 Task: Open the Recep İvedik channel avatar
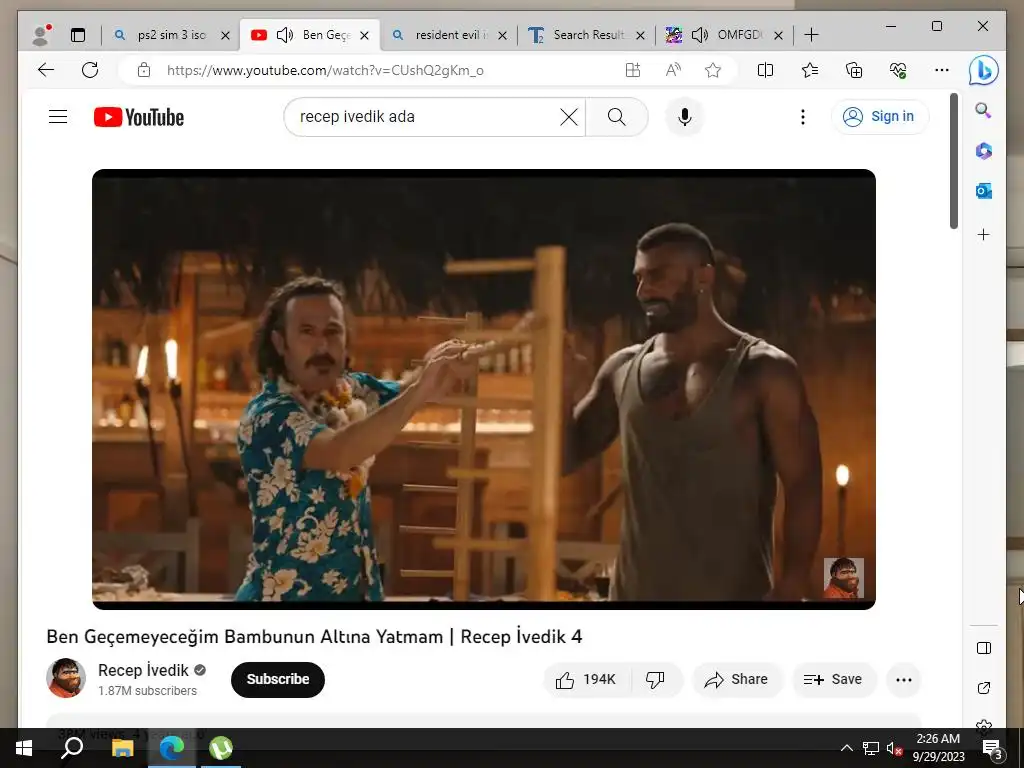[66, 679]
